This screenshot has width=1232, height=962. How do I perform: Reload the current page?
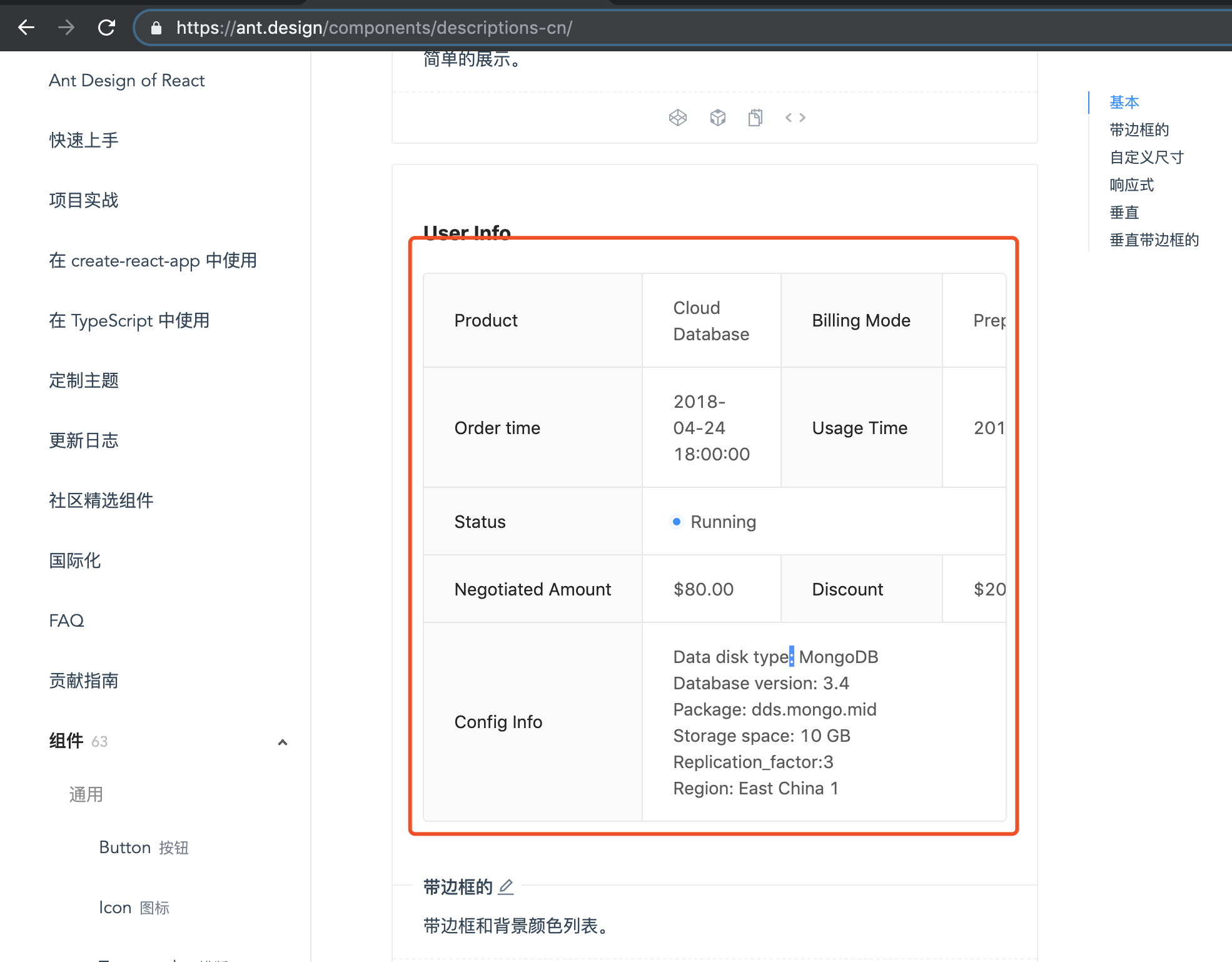(106, 28)
